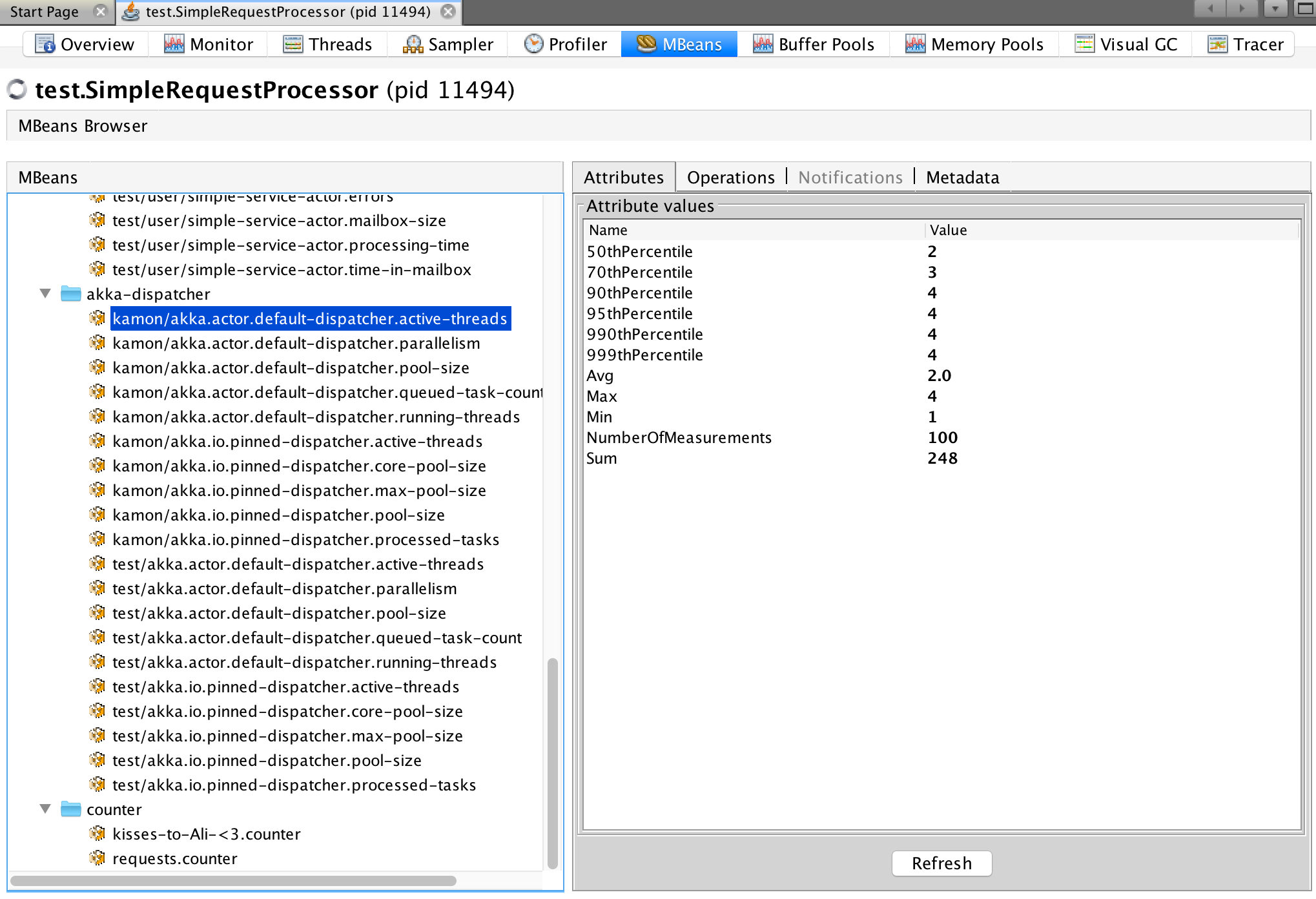Image resolution: width=1316 pixels, height=899 pixels.
Task: Select kamon default-dispatcher.pool-size MBean
Action: pos(291,368)
